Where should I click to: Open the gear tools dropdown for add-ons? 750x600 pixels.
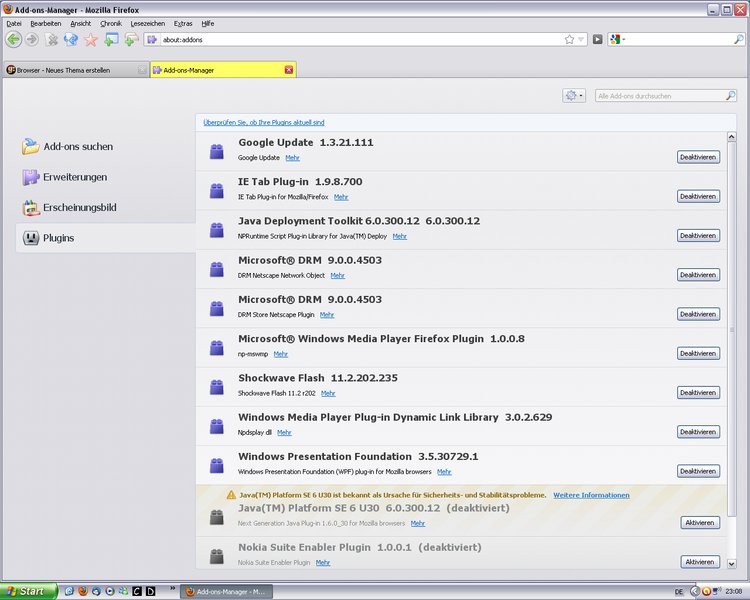(574, 96)
